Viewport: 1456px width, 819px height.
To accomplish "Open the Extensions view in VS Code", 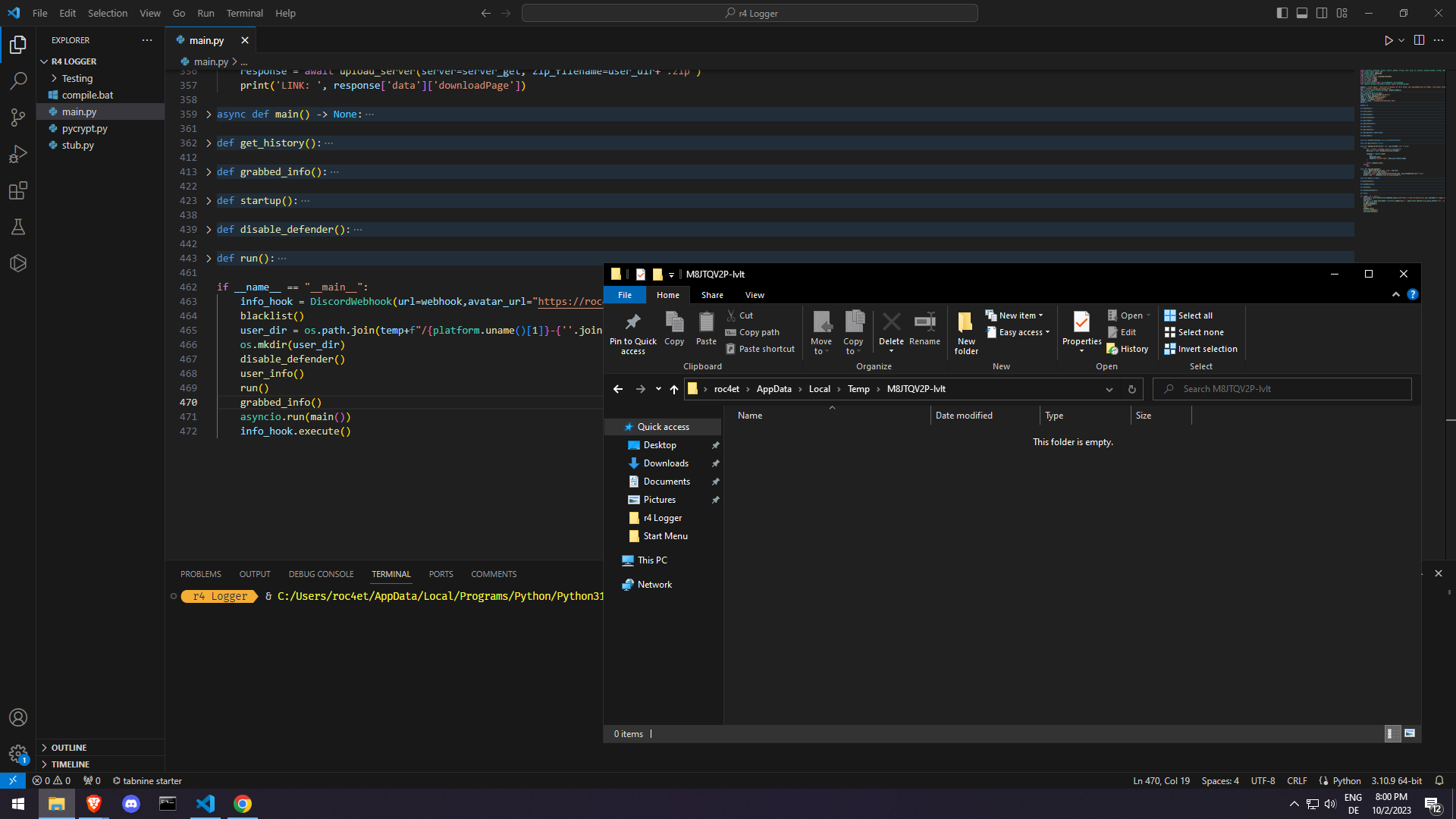I will (x=18, y=190).
